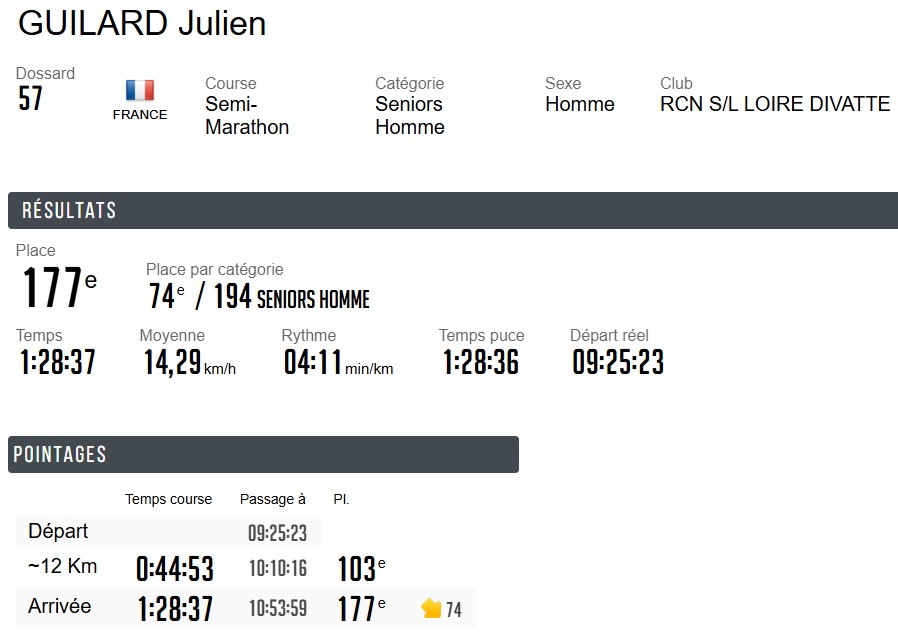The width and height of the screenshot is (898, 632).
Task: Click the Semi-Marathon course value
Action: 247,115
